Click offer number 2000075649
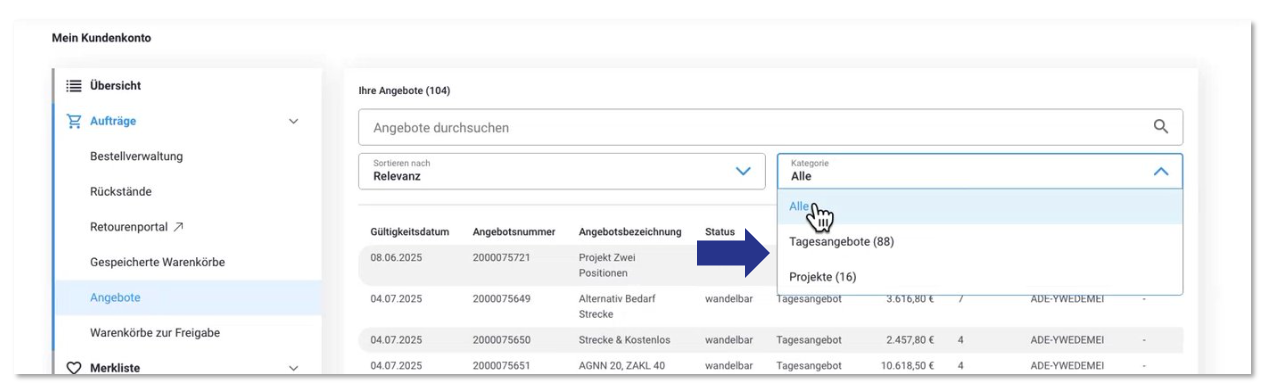Viewport: 1267px width, 391px height. [501, 298]
